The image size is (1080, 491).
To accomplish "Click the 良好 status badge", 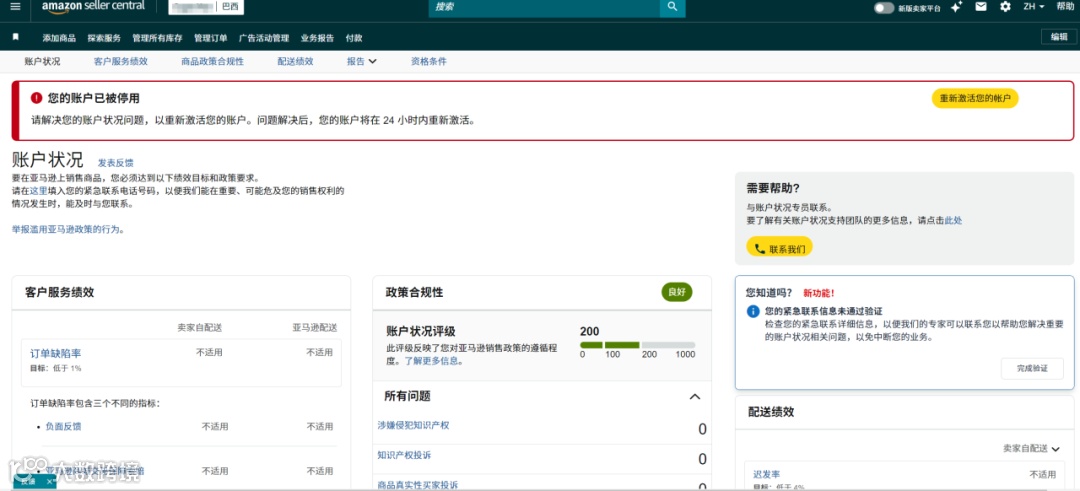I will pyautogui.click(x=676, y=292).
